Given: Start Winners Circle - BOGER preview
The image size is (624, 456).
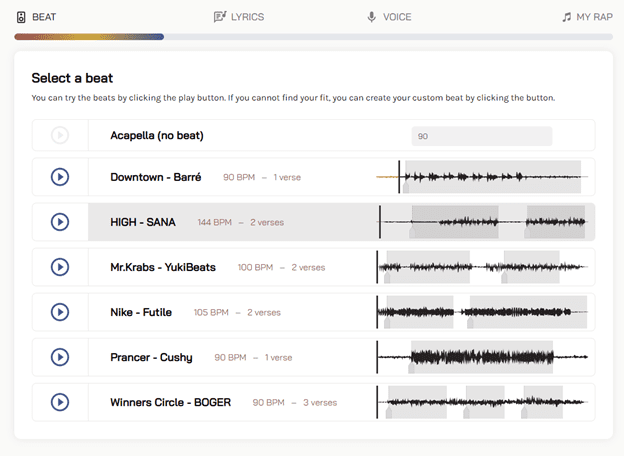Looking at the screenshot, I should (x=60, y=402).
